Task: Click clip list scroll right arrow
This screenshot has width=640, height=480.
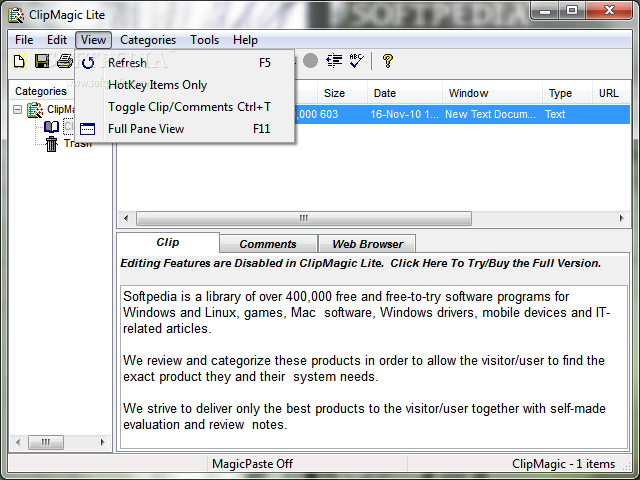Action: coord(621,218)
